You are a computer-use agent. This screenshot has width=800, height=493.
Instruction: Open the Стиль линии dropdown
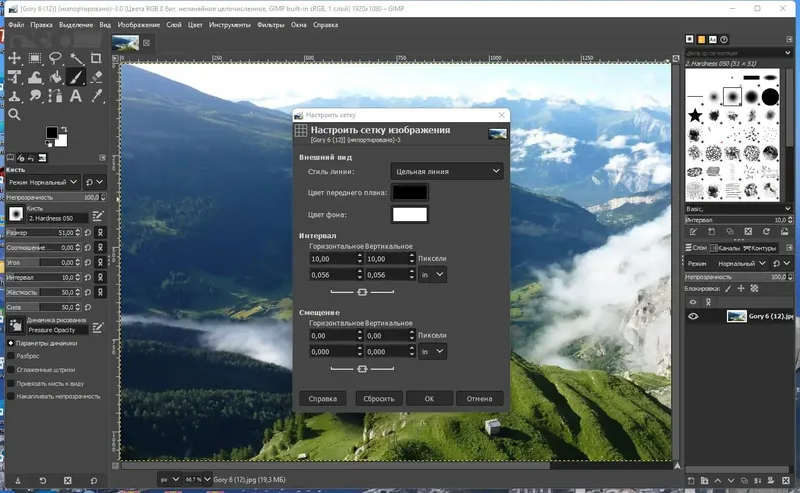447,172
